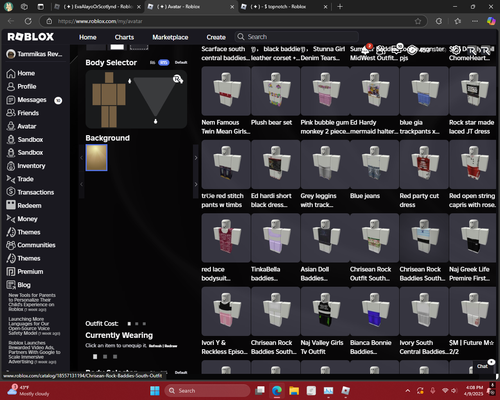Click the settings gear icon in header

[x=455, y=50]
